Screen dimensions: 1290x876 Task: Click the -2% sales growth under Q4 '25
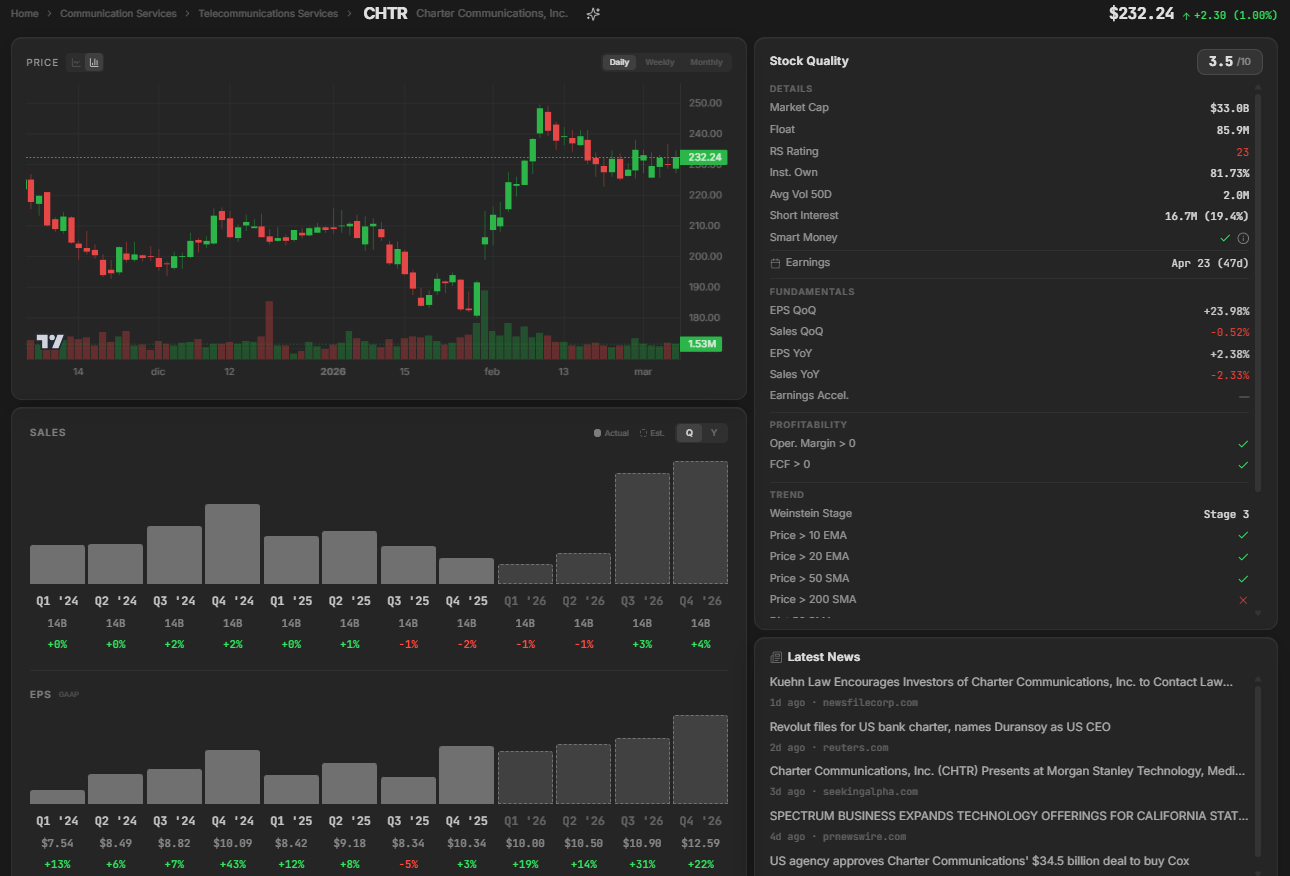(x=466, y=644)
